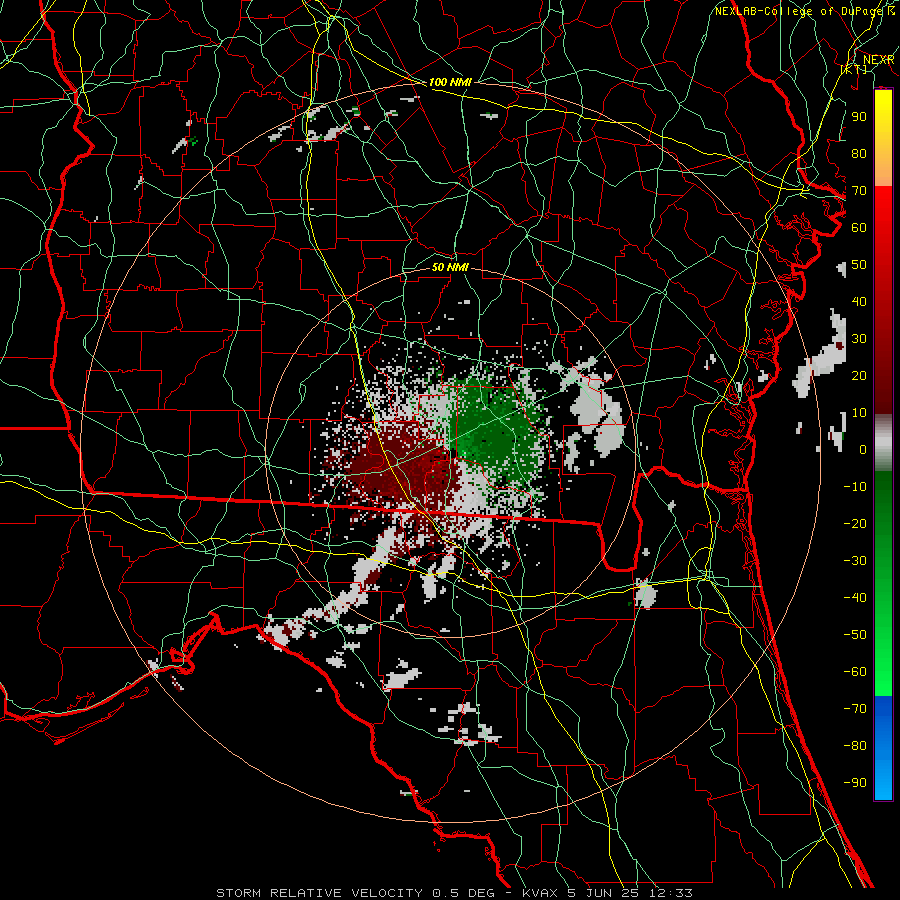Image resolution: width=900 pixels, height=900 pixels.
Task: Click the "-70" value on the velocity scale
Action: tap(855, 708)
